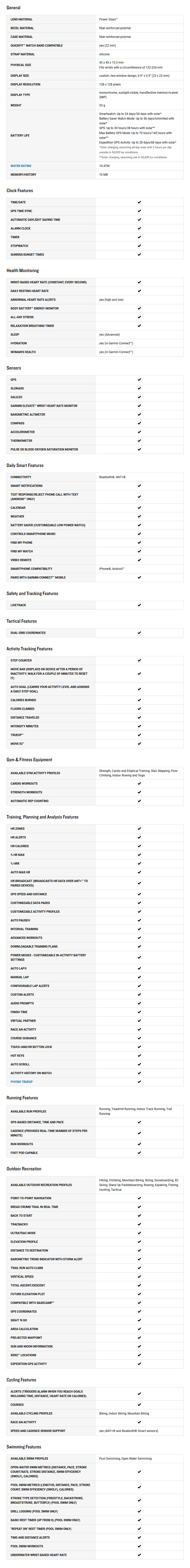
Task: Click the LiveTrack checkmark
Action: coord(139,605)
